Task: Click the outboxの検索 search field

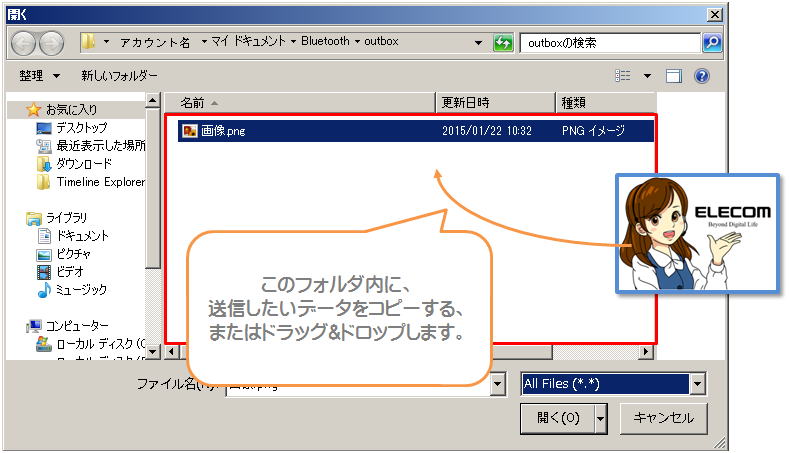Action: (610, 43)
